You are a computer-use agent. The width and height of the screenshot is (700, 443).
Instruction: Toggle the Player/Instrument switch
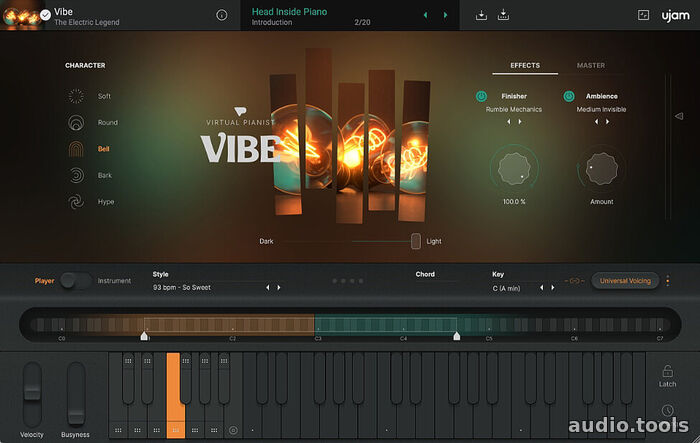75,281
